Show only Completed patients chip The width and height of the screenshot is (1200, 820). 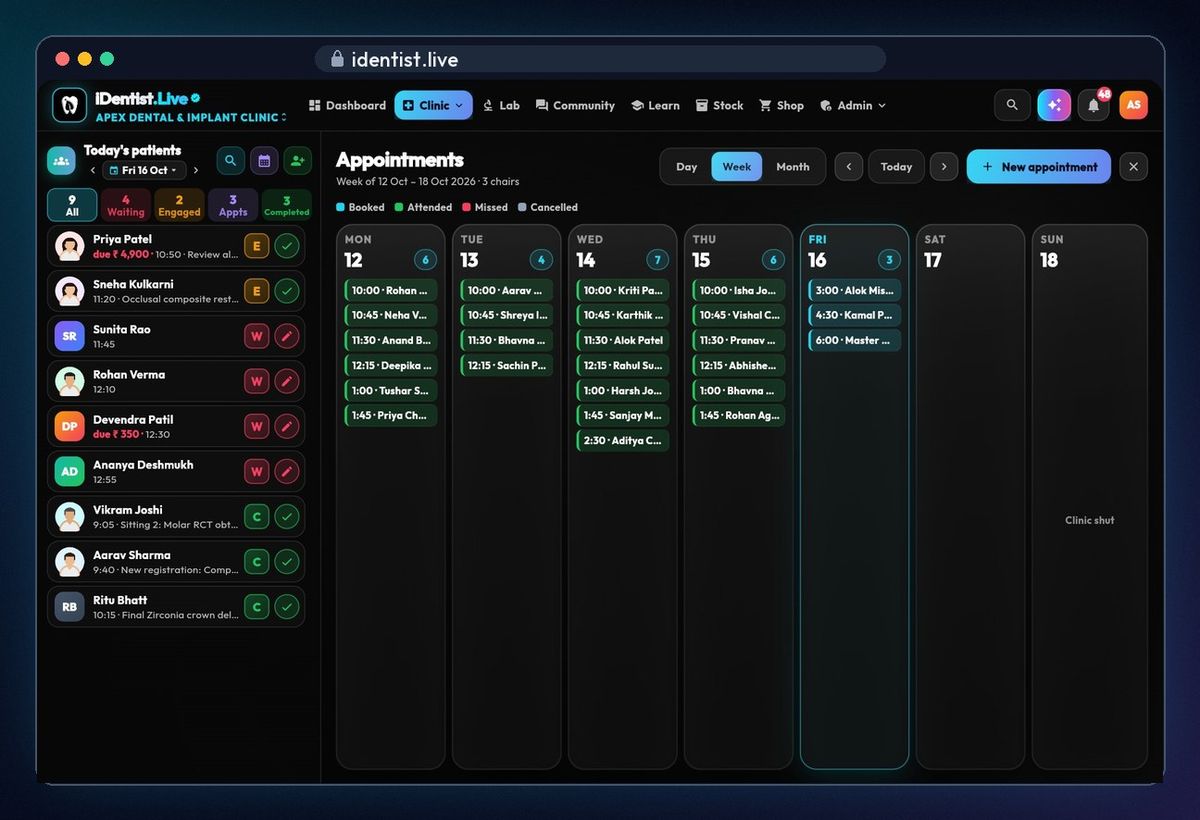click(287, 205)
